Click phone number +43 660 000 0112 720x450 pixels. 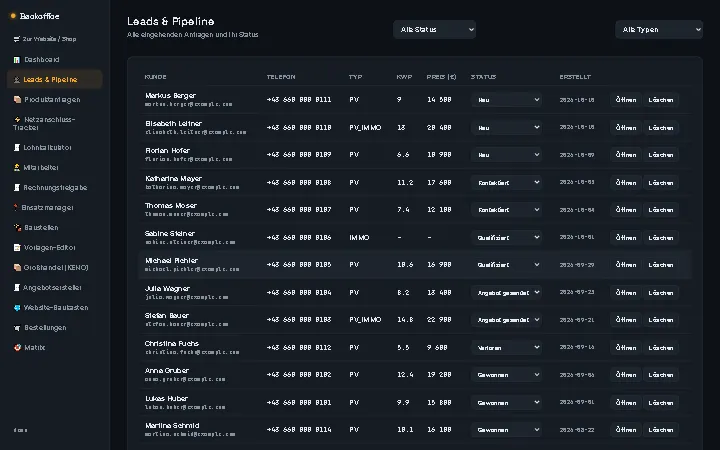coord(299,348)
